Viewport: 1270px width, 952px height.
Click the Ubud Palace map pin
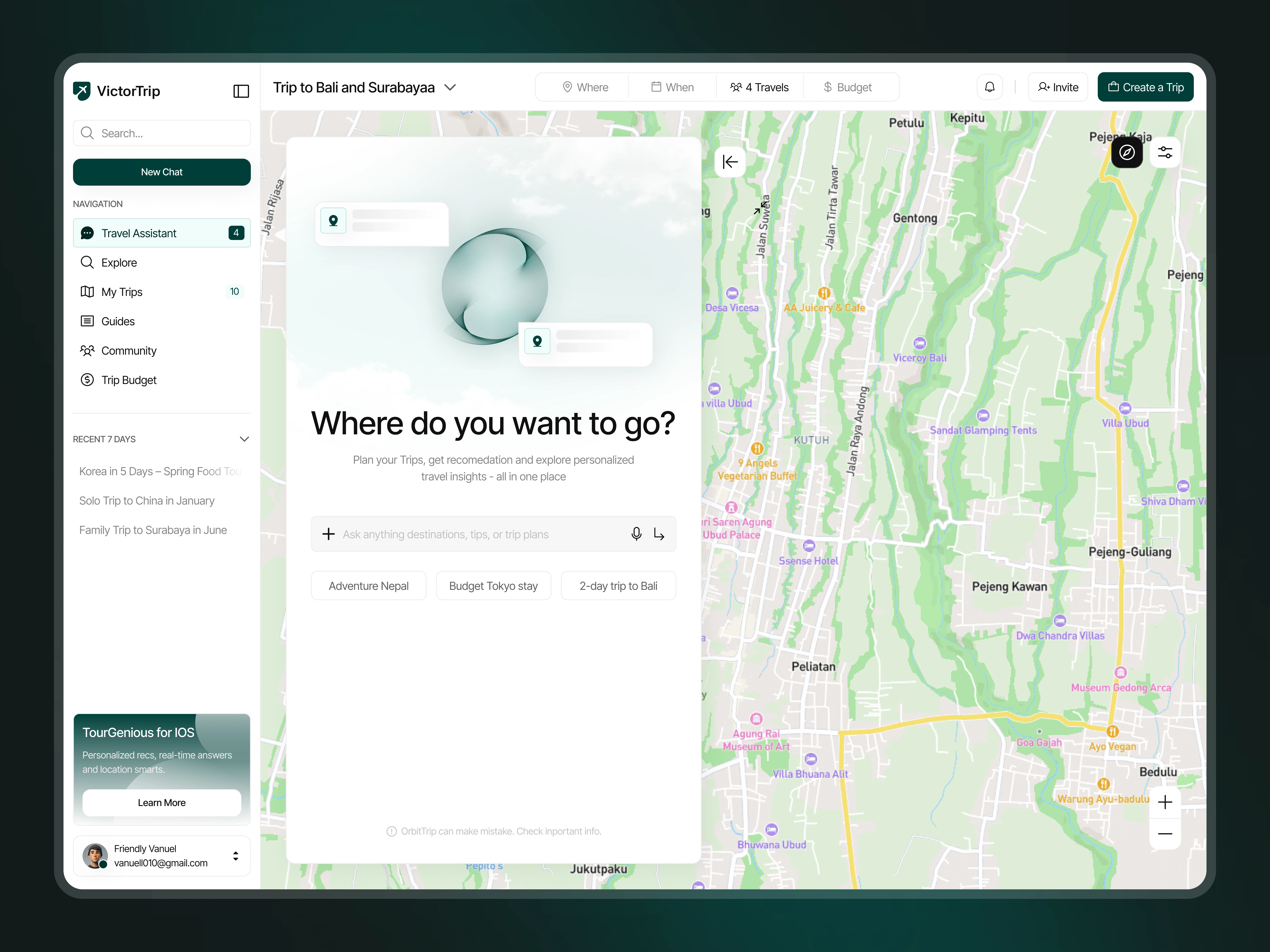[731, 507]
